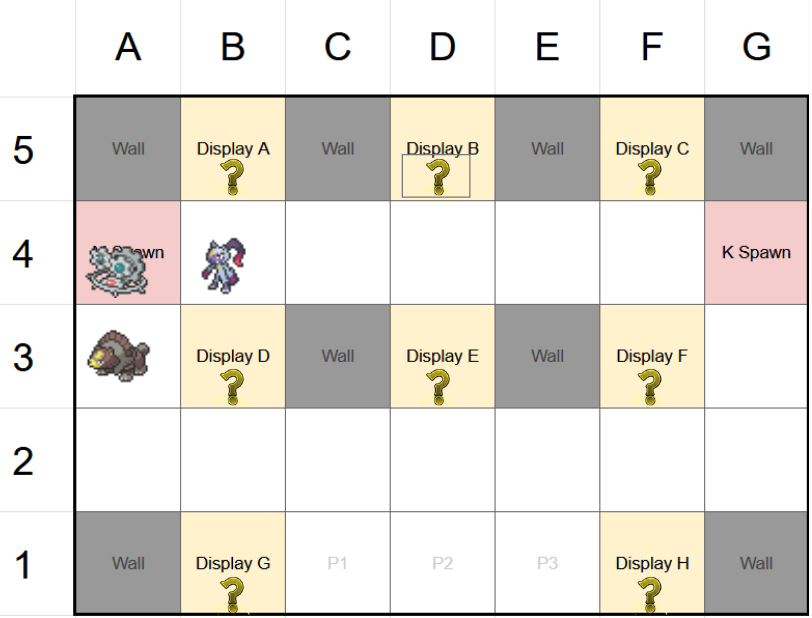The height and width of the screenshot is (618, 812).
Task: Click the P3 cell
Action: [x=547, y=564]
